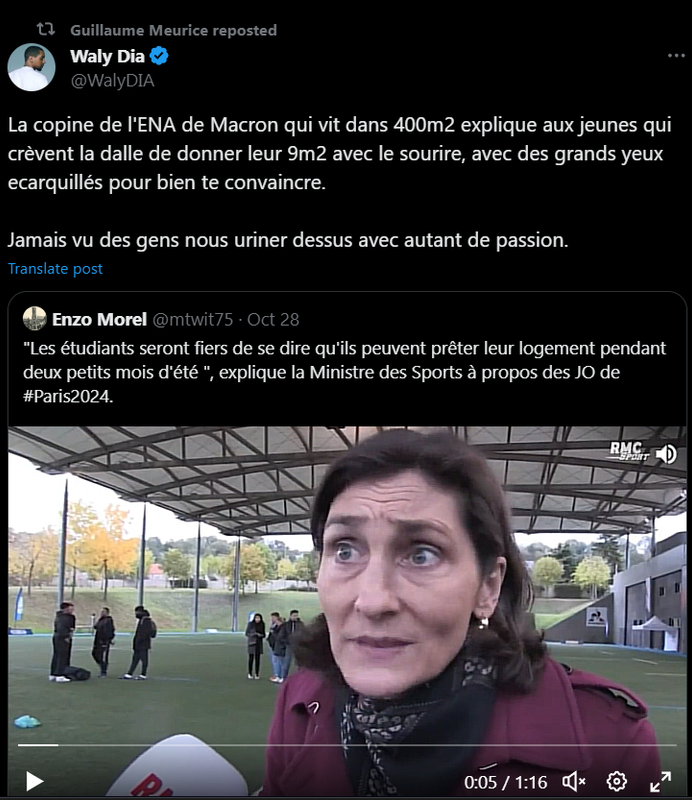The image size is (692, 800).
Task: Play the video with the play button
Action: (x=34, y=781)
